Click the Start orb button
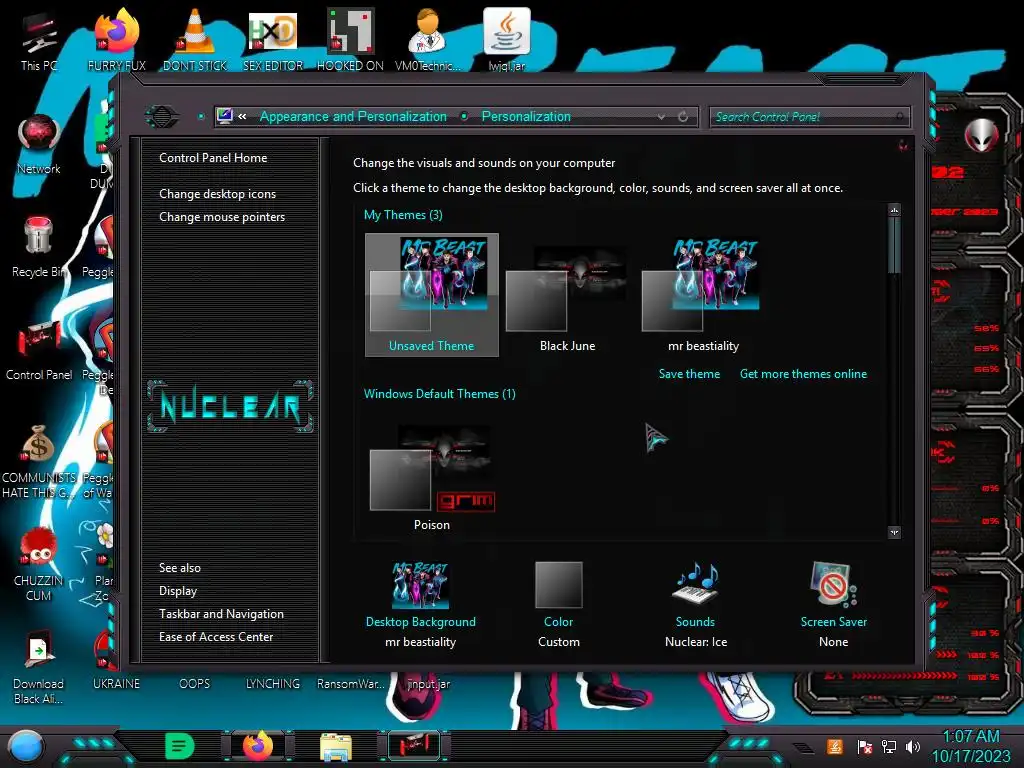1024x768 pixels. 26,746
